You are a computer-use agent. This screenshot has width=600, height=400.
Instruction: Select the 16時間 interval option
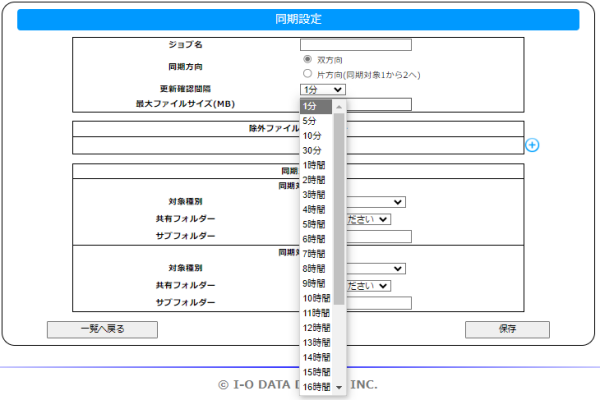(x=316, y=386)
